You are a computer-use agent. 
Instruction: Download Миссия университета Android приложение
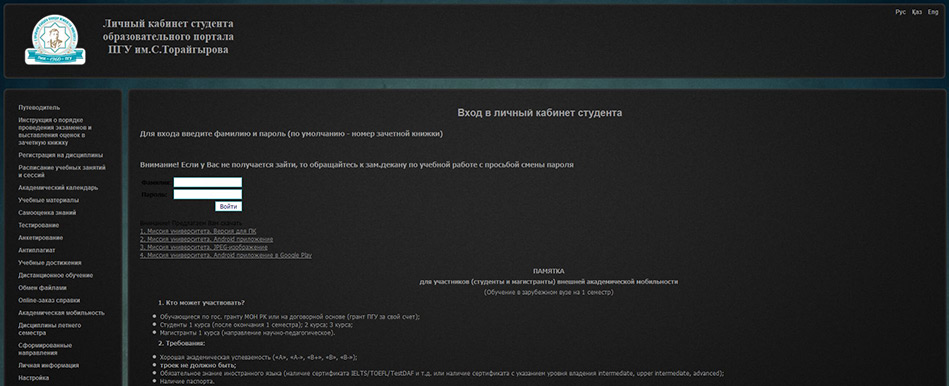206,240
